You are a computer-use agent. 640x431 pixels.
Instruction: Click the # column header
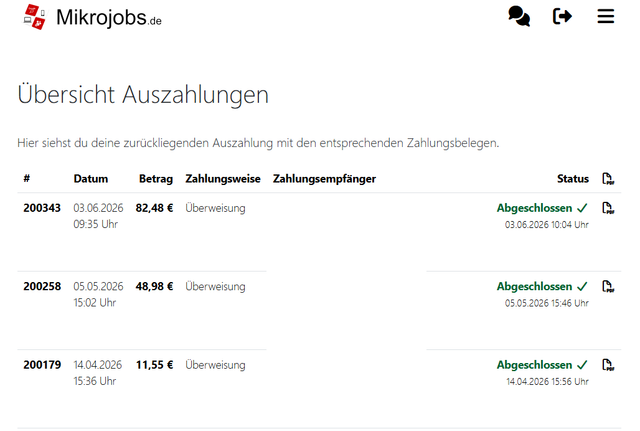(27, 178)
